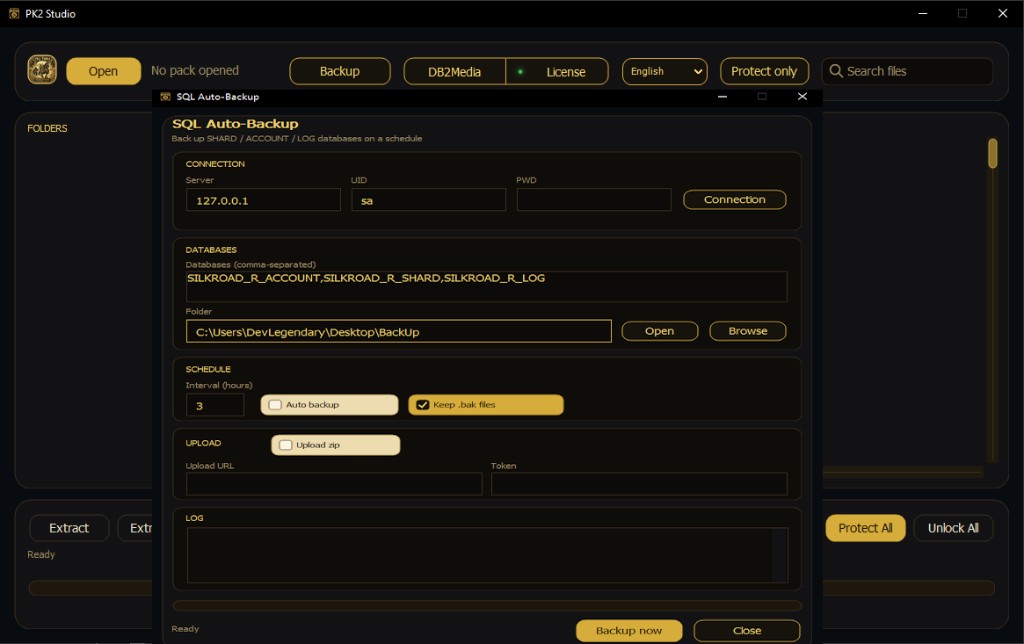1024x644 pixels.
Task: Test the SQL Connection button
Action: (734, 200)
